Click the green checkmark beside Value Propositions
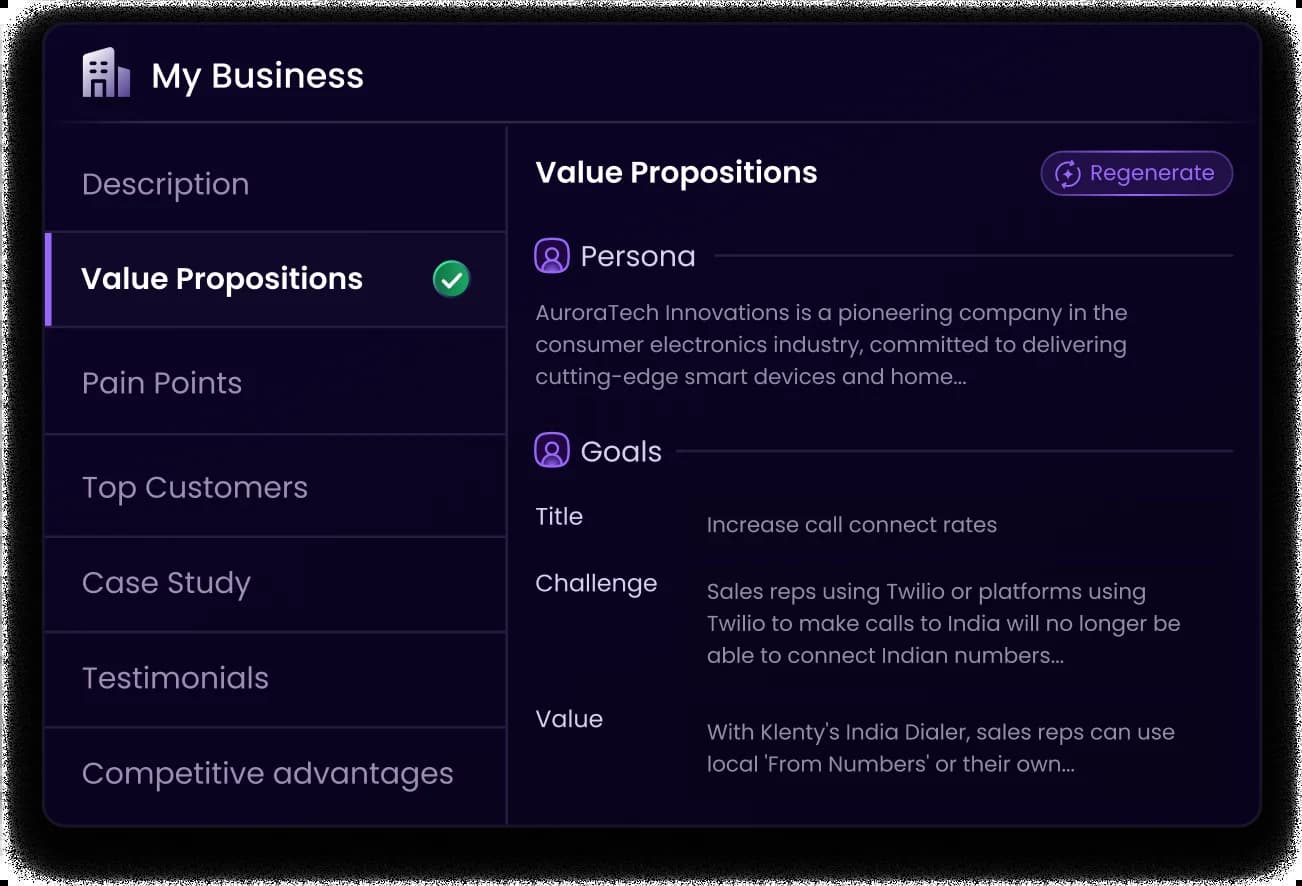 coord(451,279)
